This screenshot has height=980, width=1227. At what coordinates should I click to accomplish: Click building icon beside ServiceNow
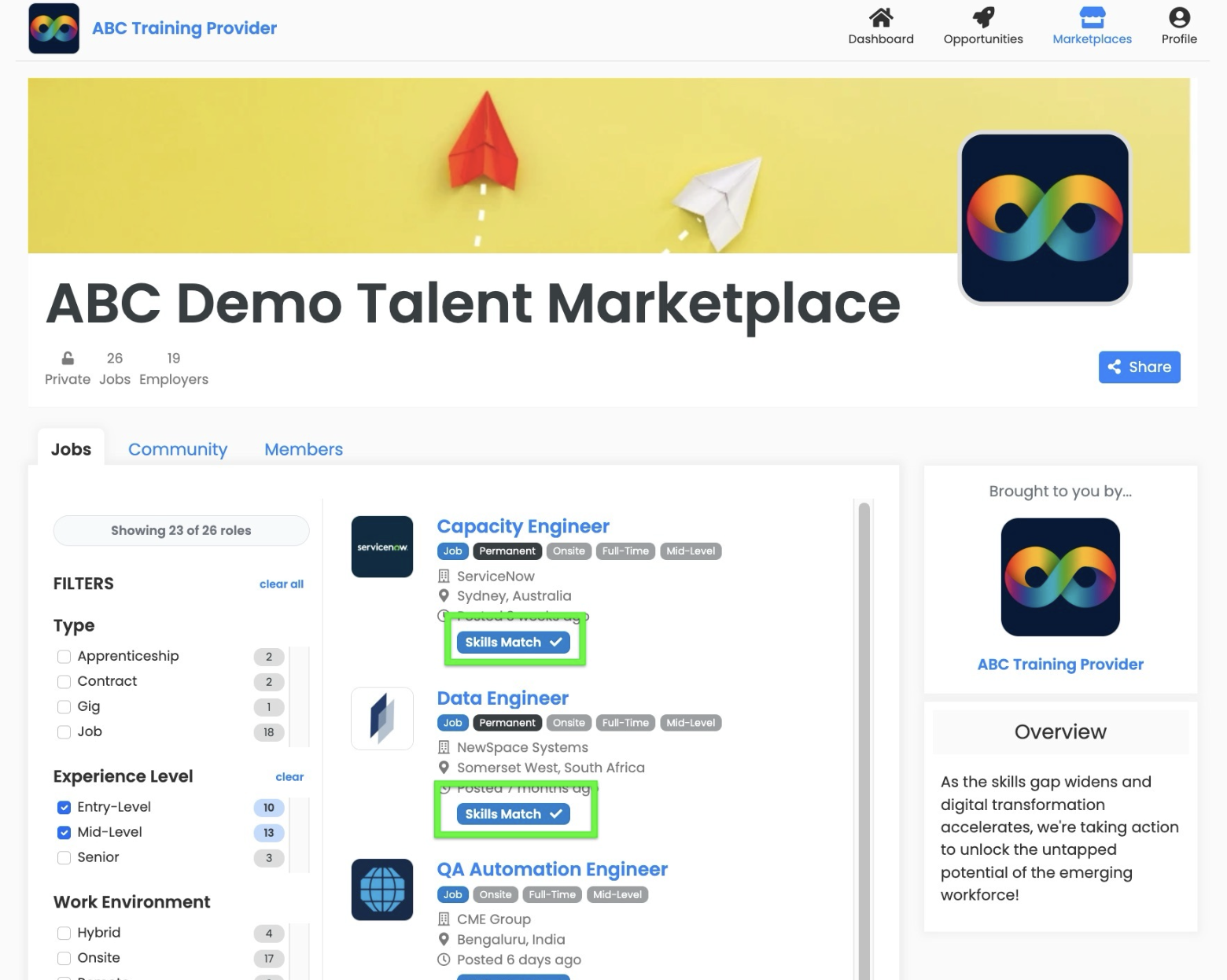click(x=444, y=576)
